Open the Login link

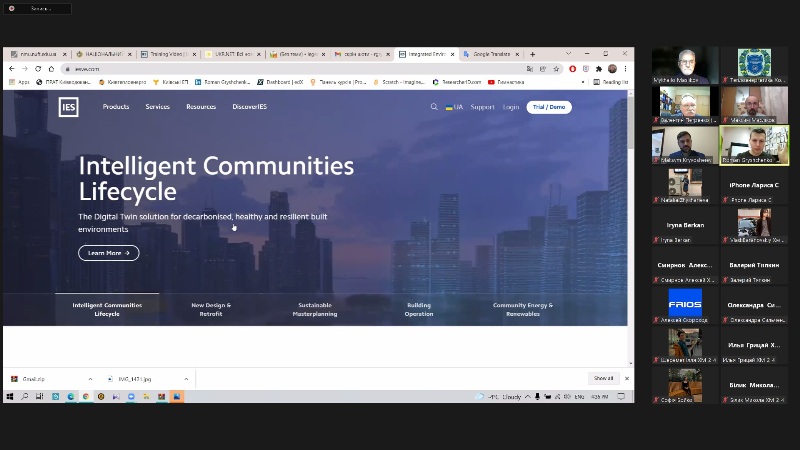(511, 107)
